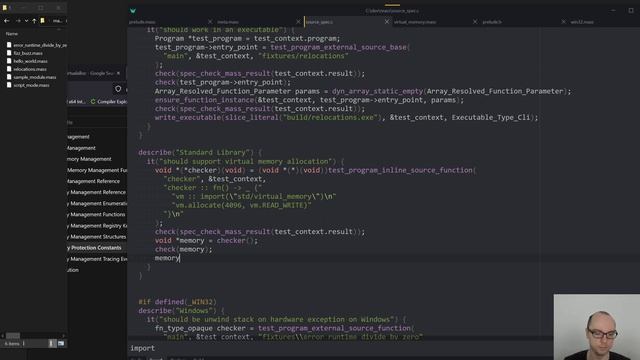Select fizz_buzz.mass in File Explorer

coord(24,53)
